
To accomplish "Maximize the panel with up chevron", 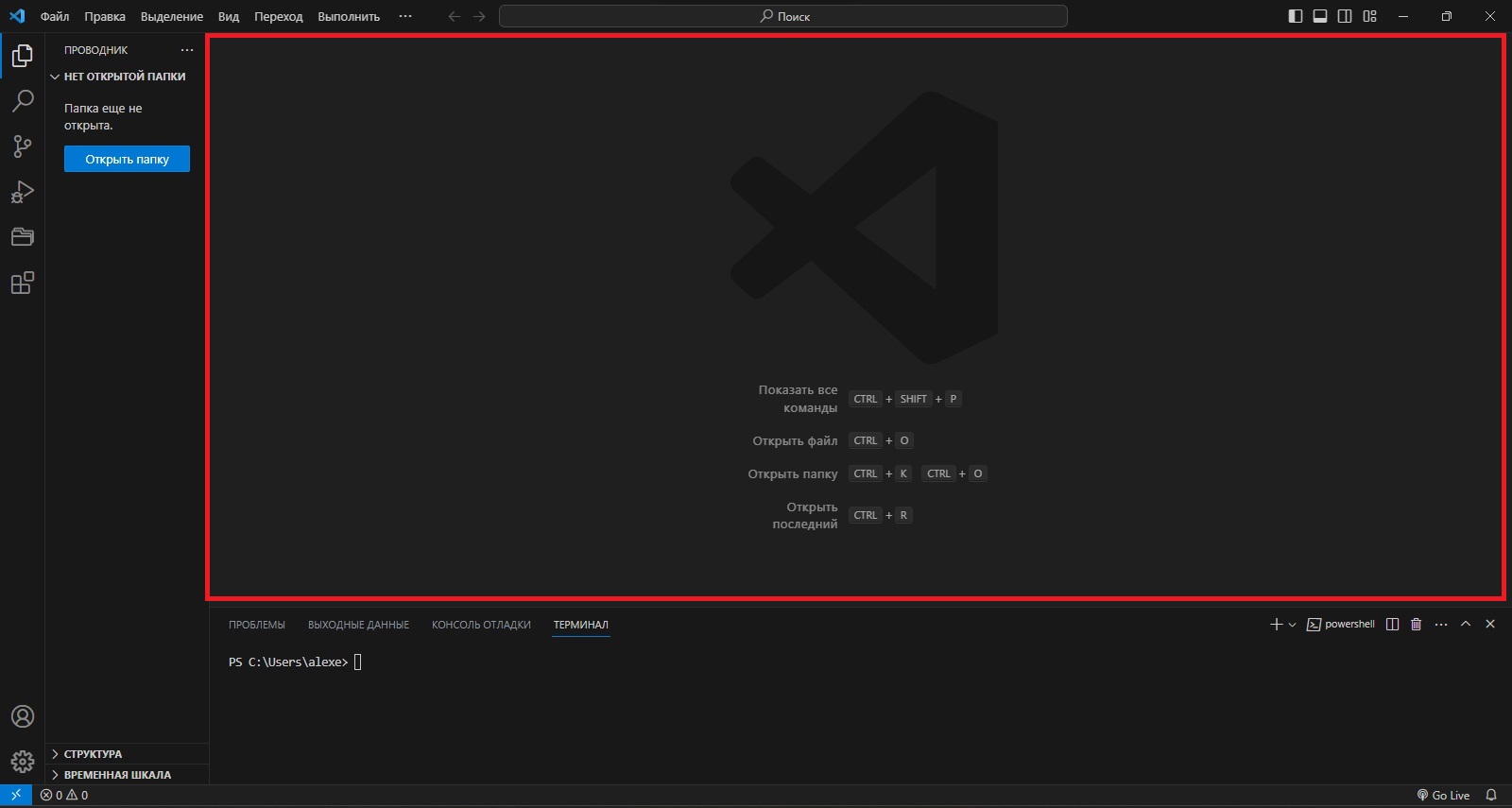I will pos(1466,625).
